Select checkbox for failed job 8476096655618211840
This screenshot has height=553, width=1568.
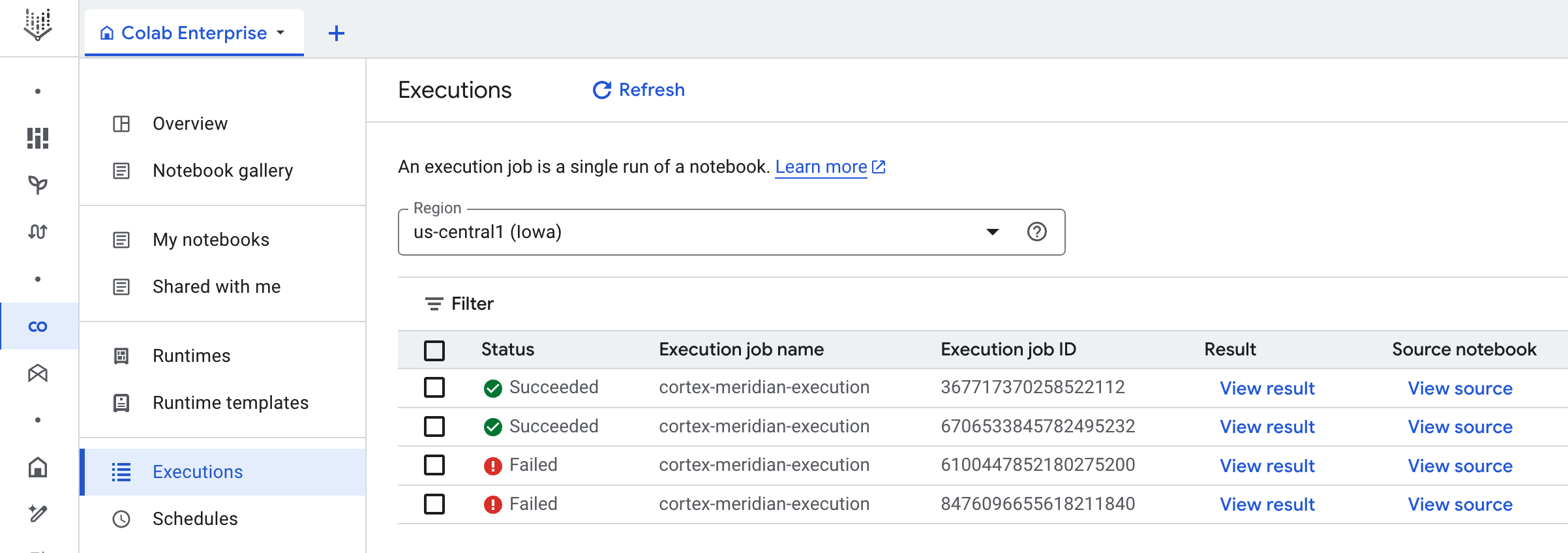pos(434,504)
